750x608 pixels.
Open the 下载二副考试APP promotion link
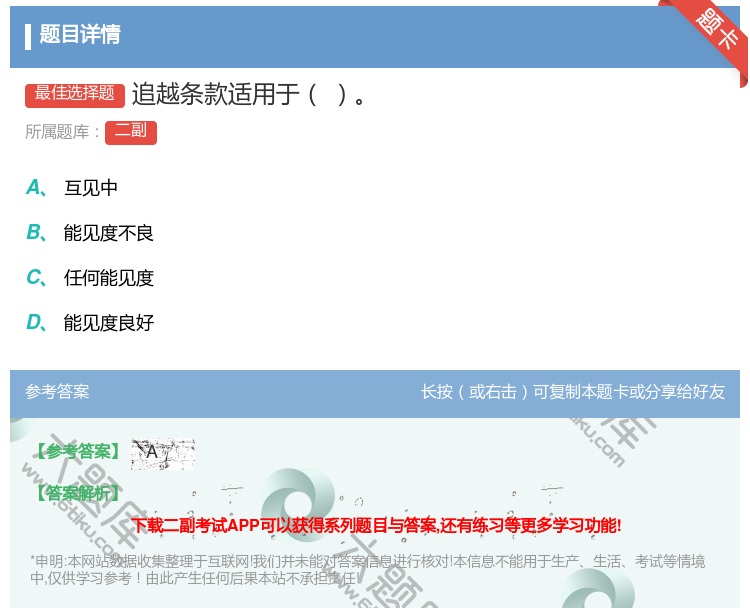click(x=376, y=525)
